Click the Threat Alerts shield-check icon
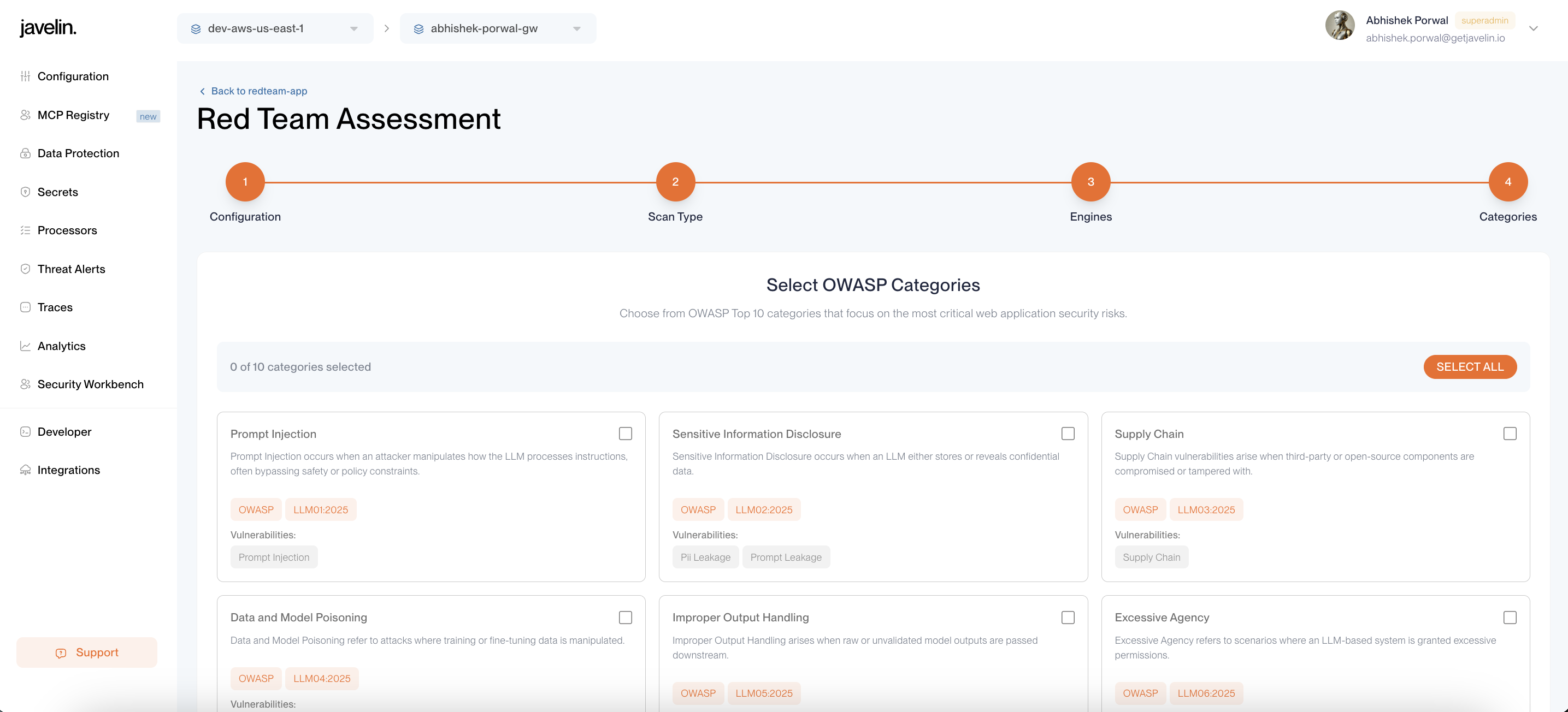 (x=25, y=269)
